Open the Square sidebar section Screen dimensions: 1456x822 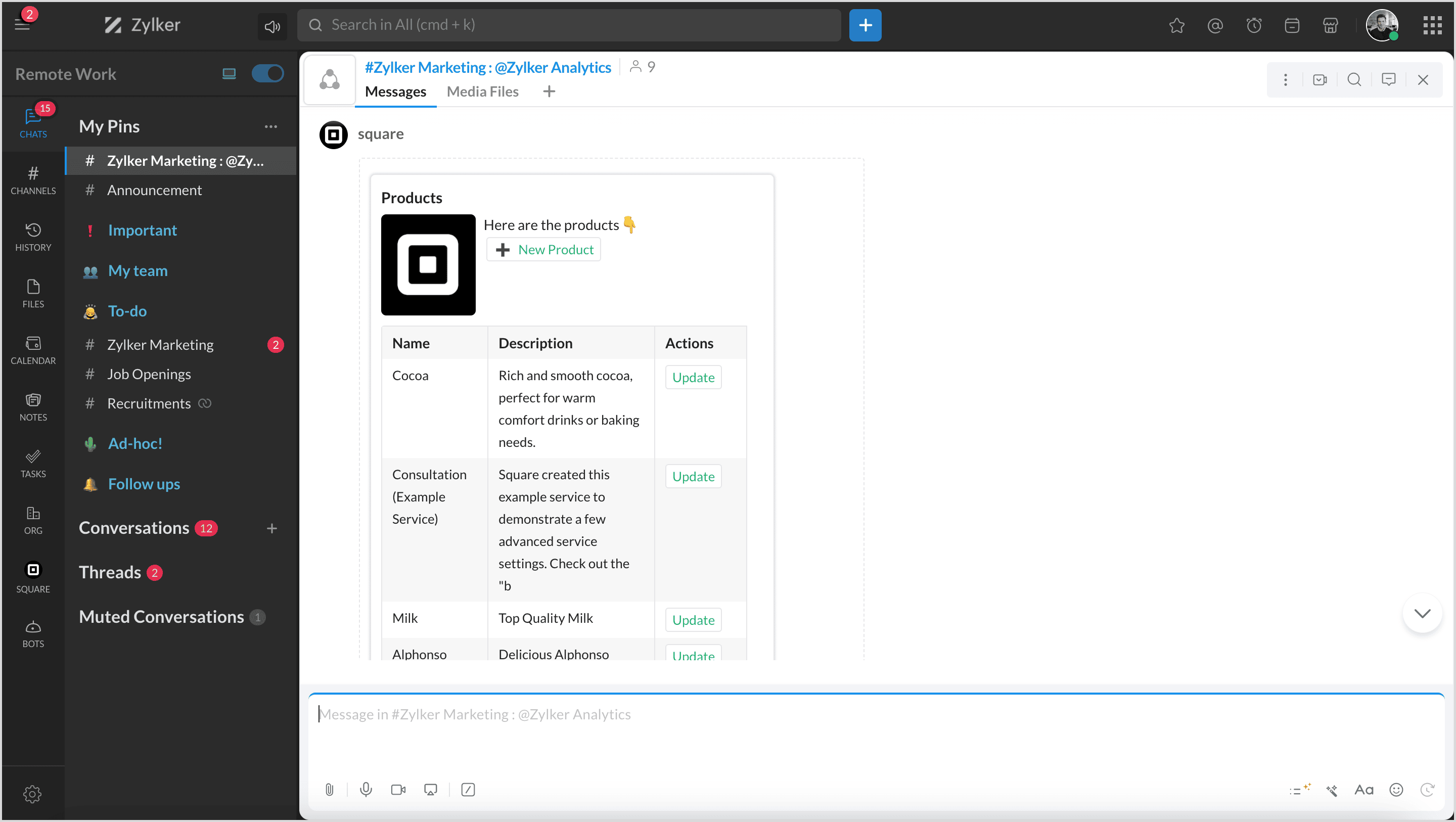pyautogui.click(x=33, y=577)
